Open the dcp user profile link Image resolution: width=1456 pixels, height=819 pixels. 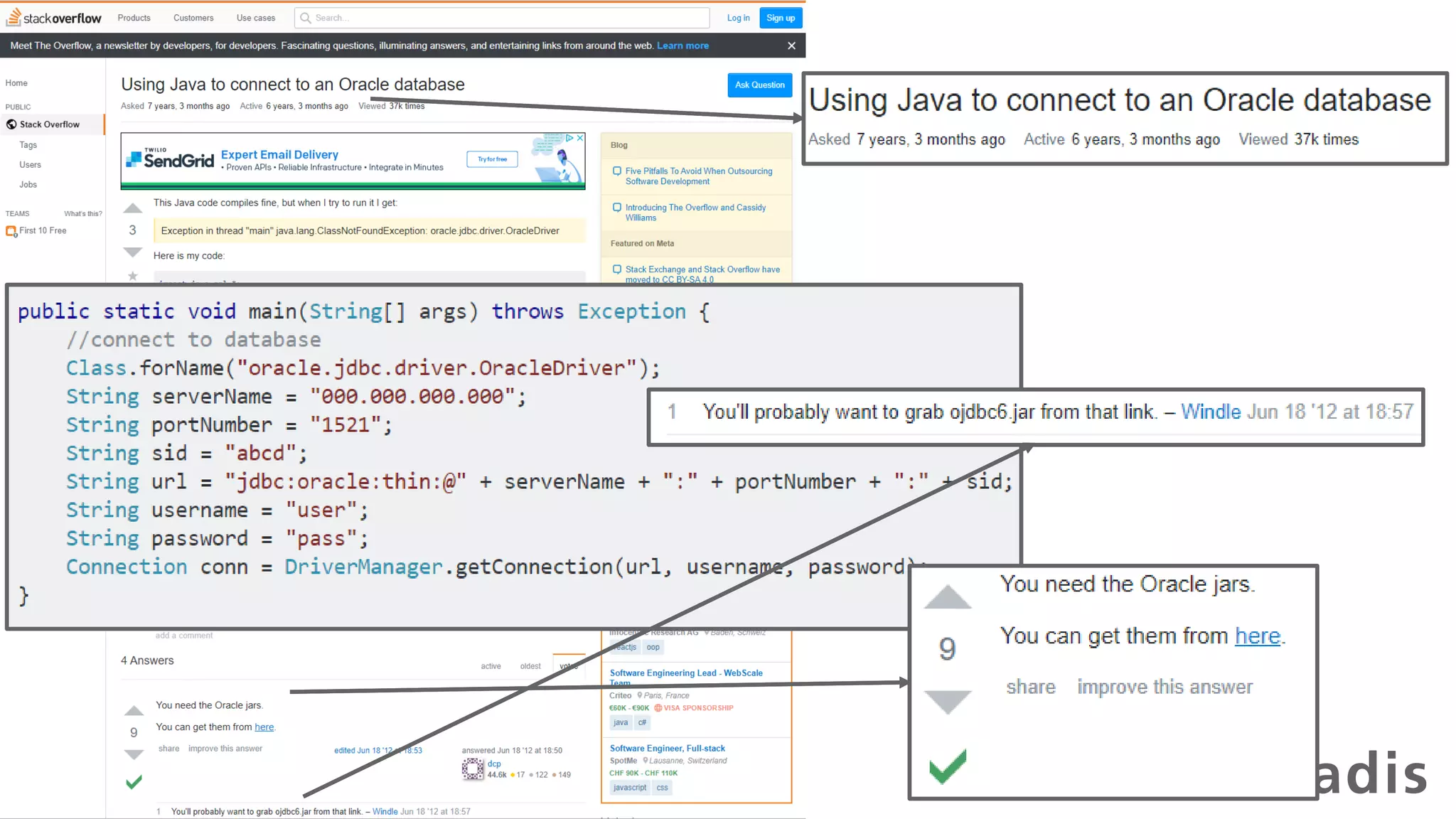point(494,764)
